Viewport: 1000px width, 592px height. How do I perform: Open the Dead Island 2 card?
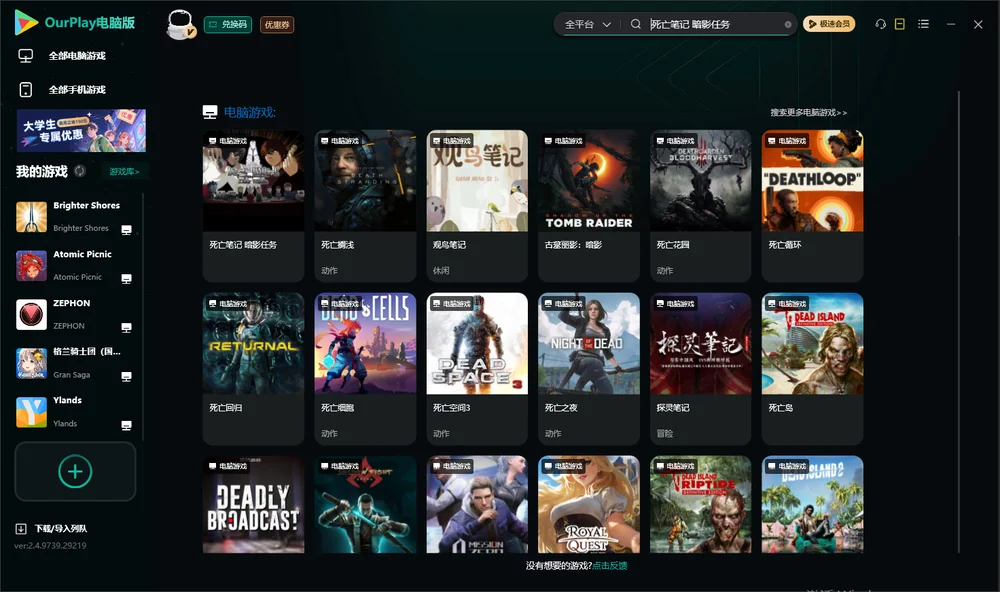click(812, 504)
